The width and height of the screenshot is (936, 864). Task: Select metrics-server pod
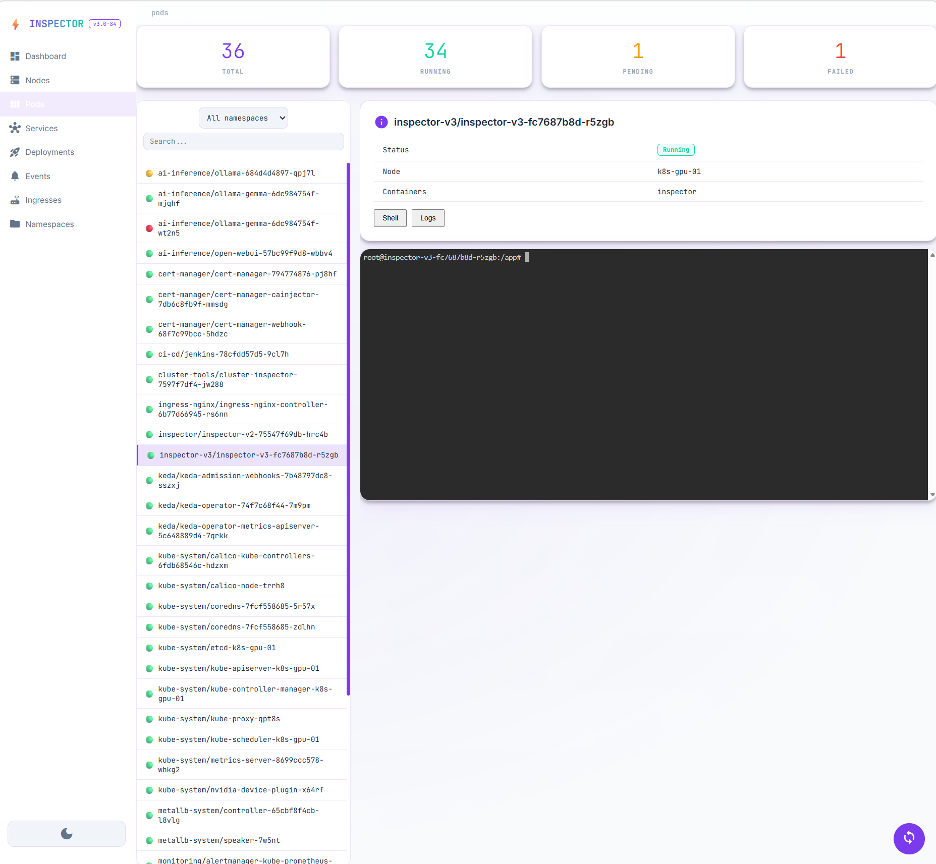(242, 765)
